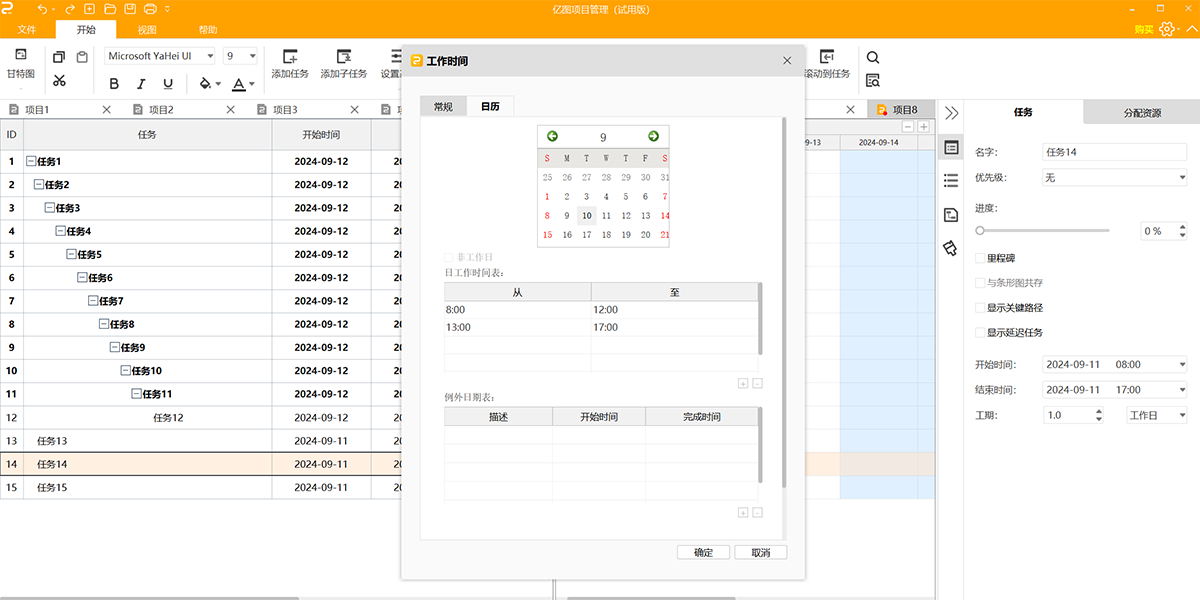This screenshot has width=1200, height=600.
Task: Click the Add Task (添加任务) icon
Action: point(290,57)
